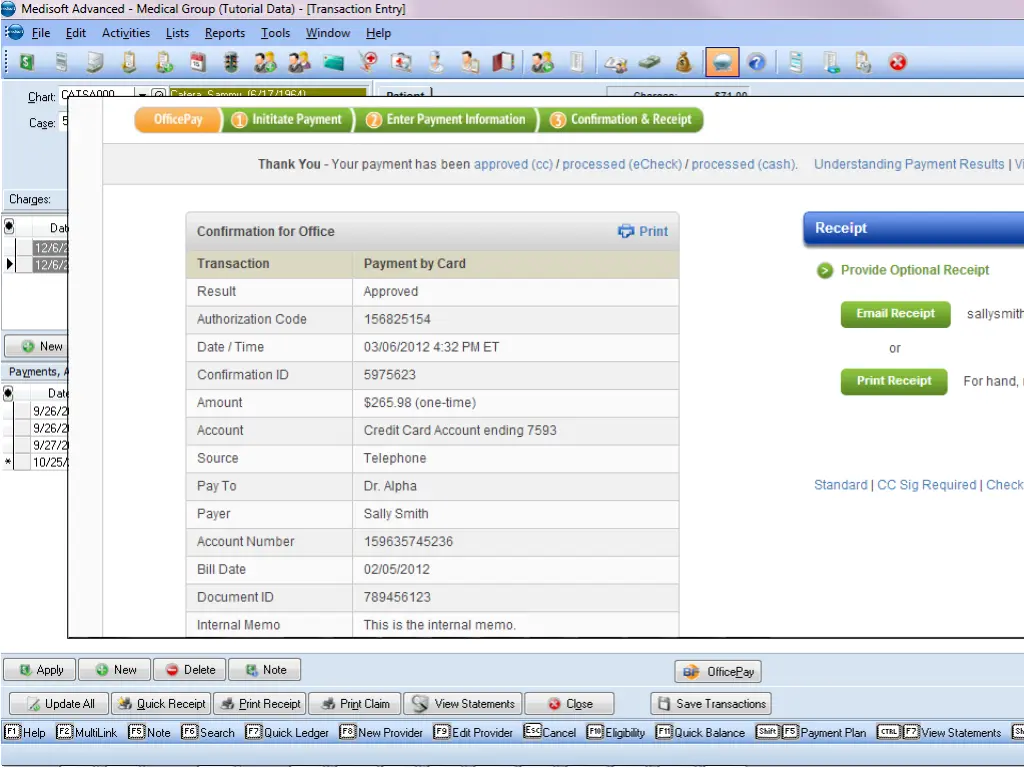Click the money bag toolbar icon
This screenshot has height=768, width=1024.
[x=684, y=62]
